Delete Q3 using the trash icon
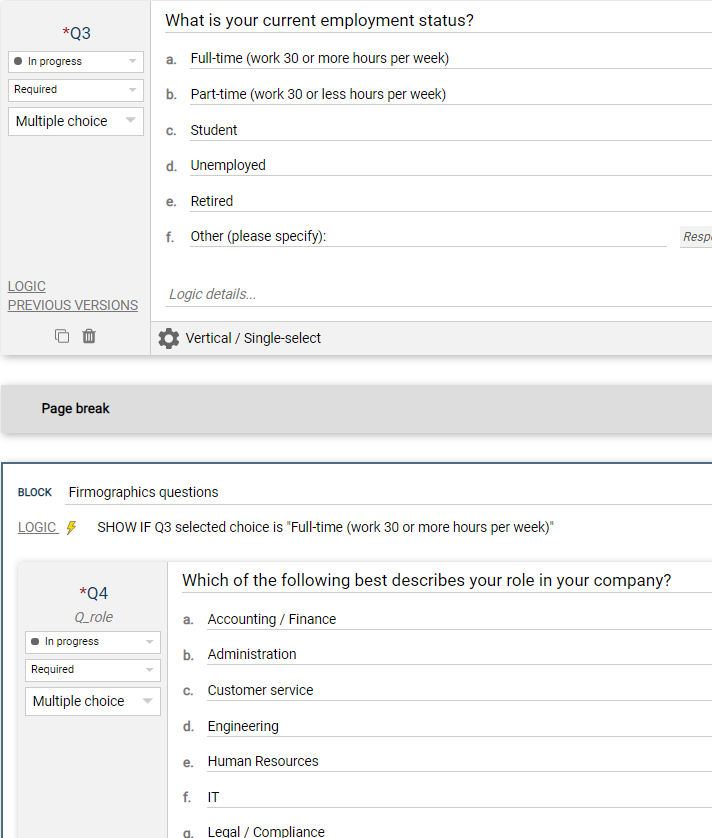This screenshot has height=838, width=712. (89, 336)
